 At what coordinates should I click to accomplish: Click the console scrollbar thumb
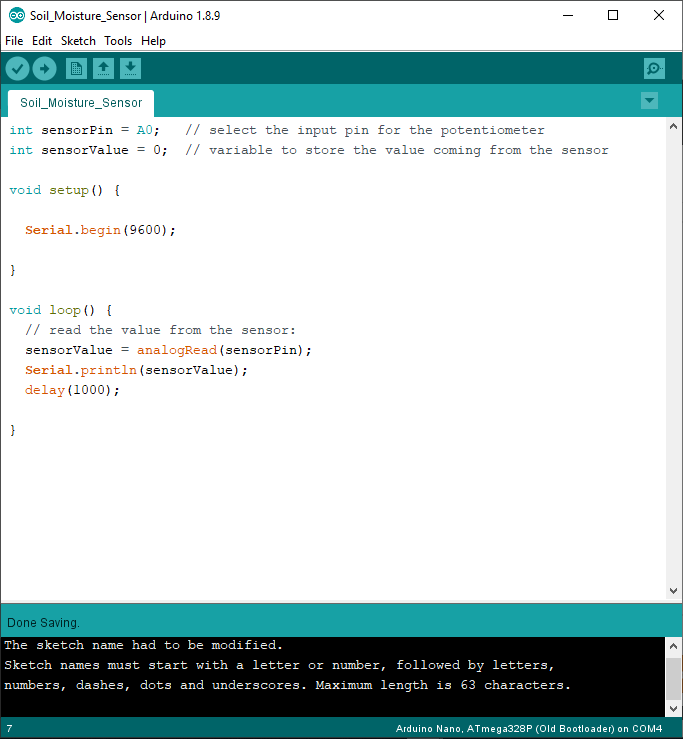click(x=673, y=679)
